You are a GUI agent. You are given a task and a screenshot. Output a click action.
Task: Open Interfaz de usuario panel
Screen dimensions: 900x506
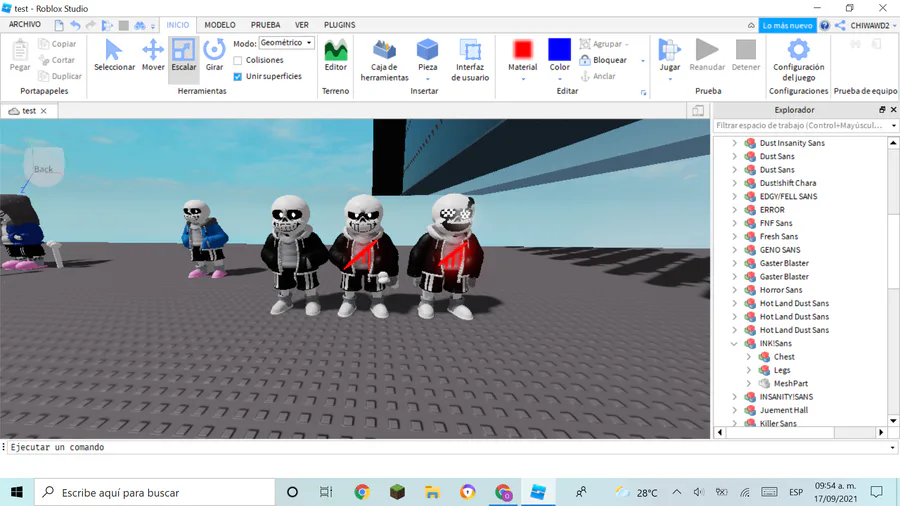coord(470,60)
